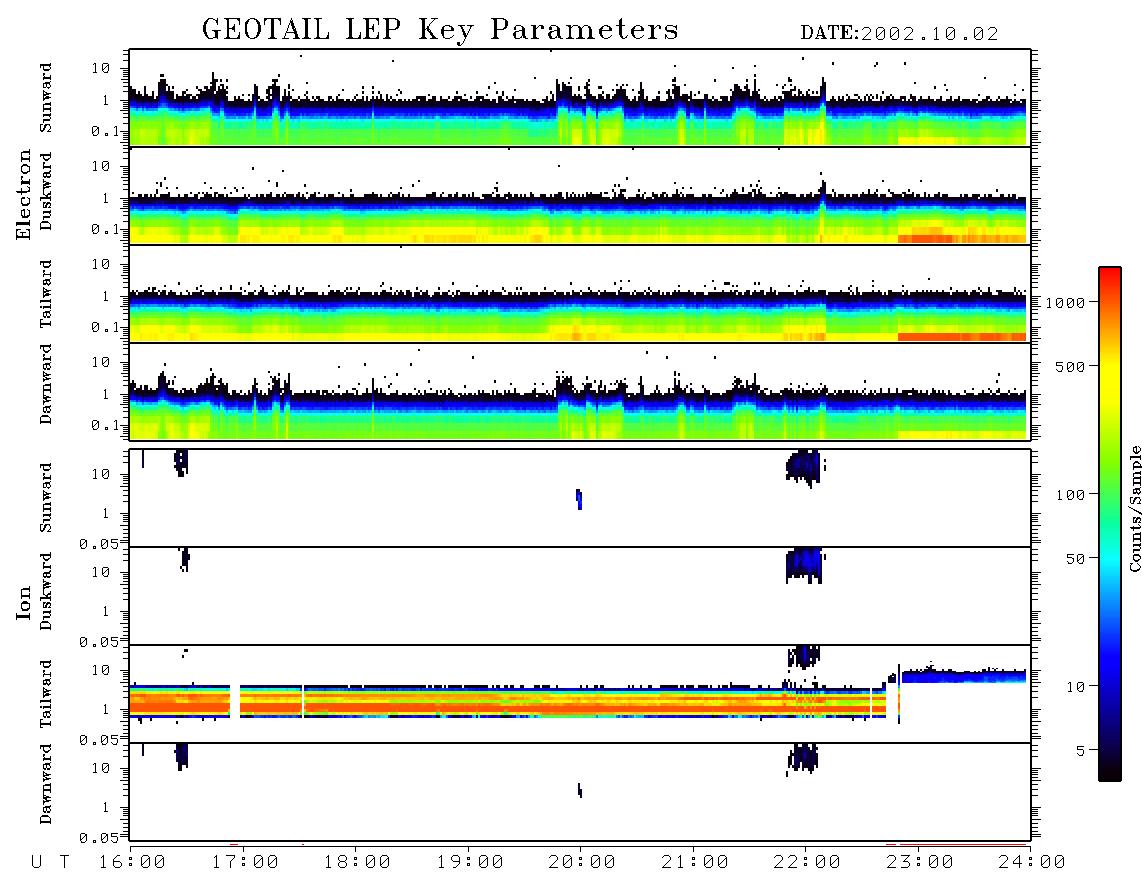Click the 1000 colorbar tick value
The width and height of the screenshot is (1142, 880).
pos(1065,303)
